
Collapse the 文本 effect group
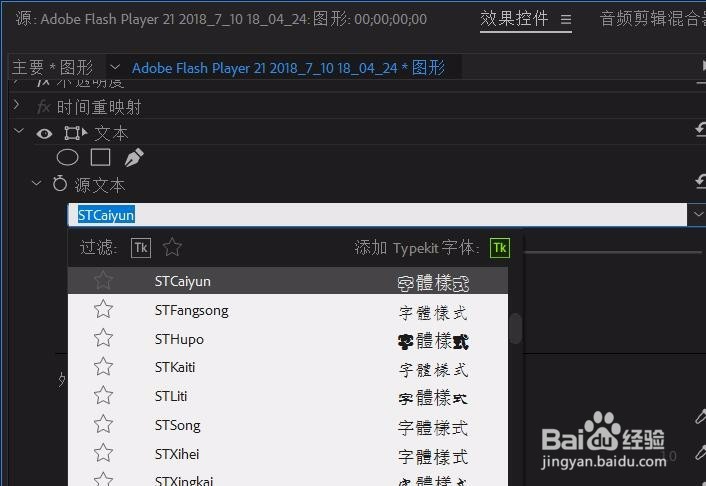pyautogui.click(x=19, y=132)
